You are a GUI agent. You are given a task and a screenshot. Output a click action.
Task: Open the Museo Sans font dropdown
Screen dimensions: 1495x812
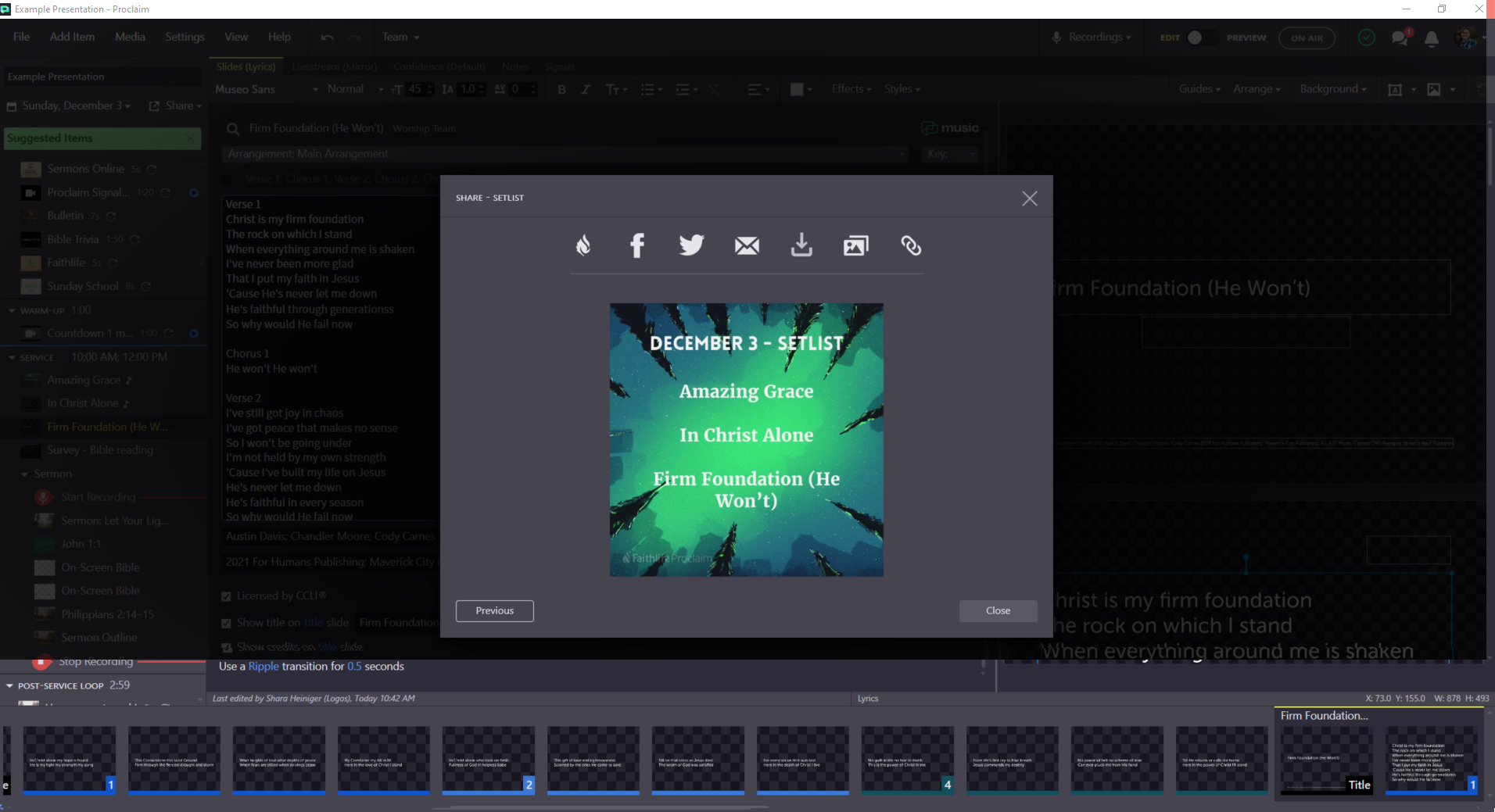[266, 89]
